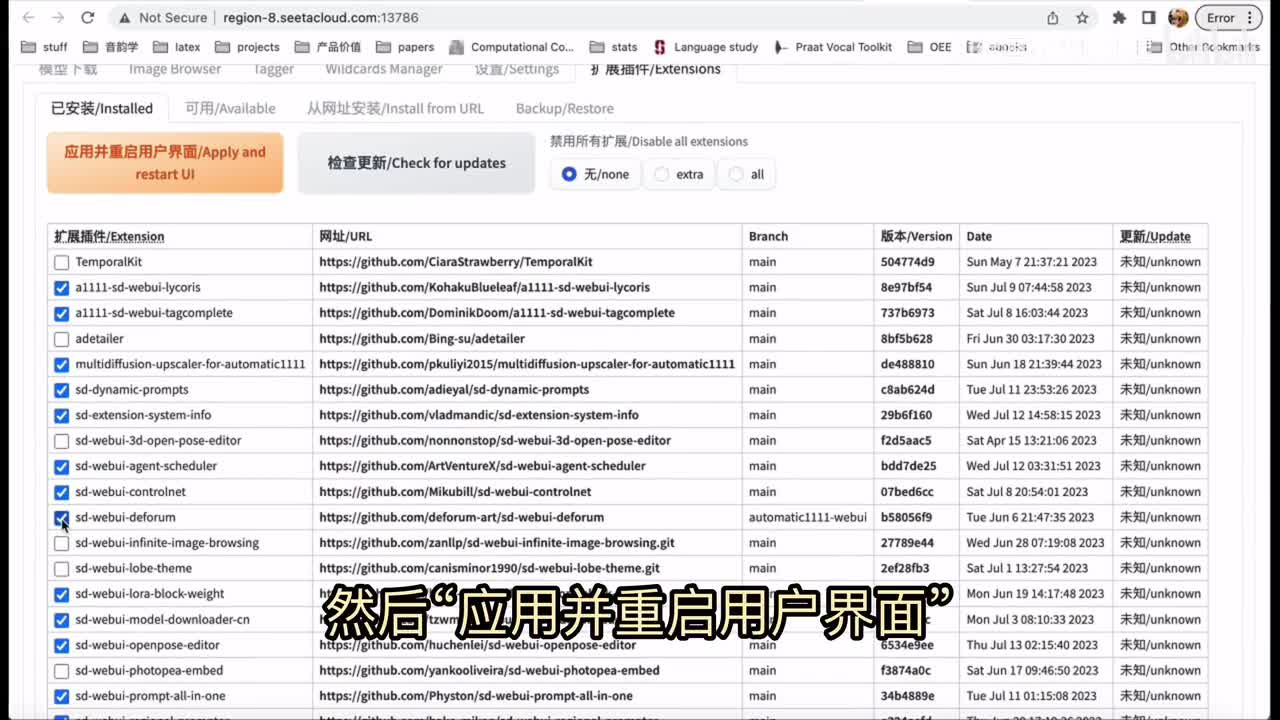
Task: Expand the 'latex' bookmarks folder
Action: pyautogui.click(x=178, y=47)
